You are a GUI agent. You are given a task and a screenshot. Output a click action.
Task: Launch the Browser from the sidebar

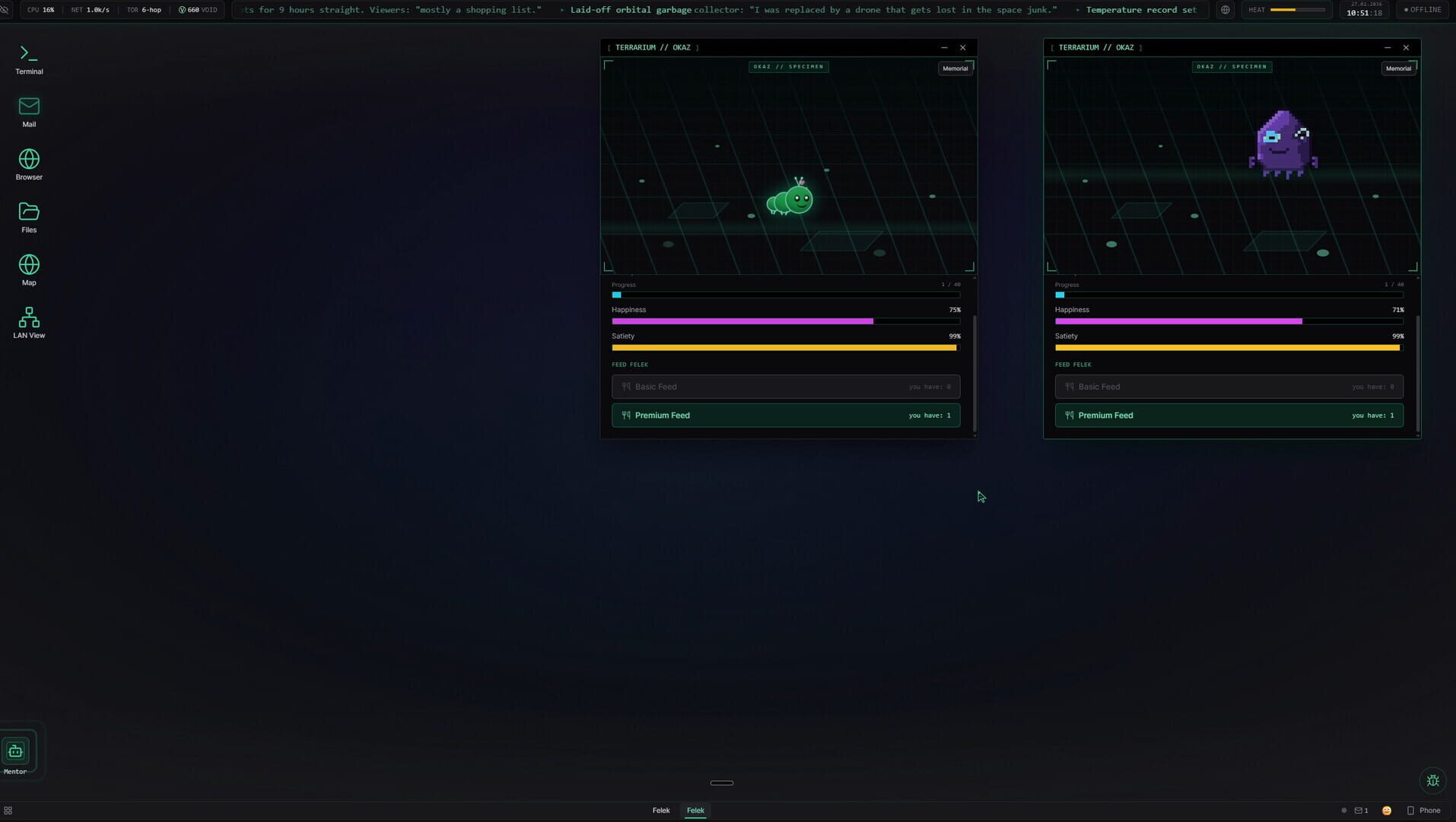click(x=29, y=165)
